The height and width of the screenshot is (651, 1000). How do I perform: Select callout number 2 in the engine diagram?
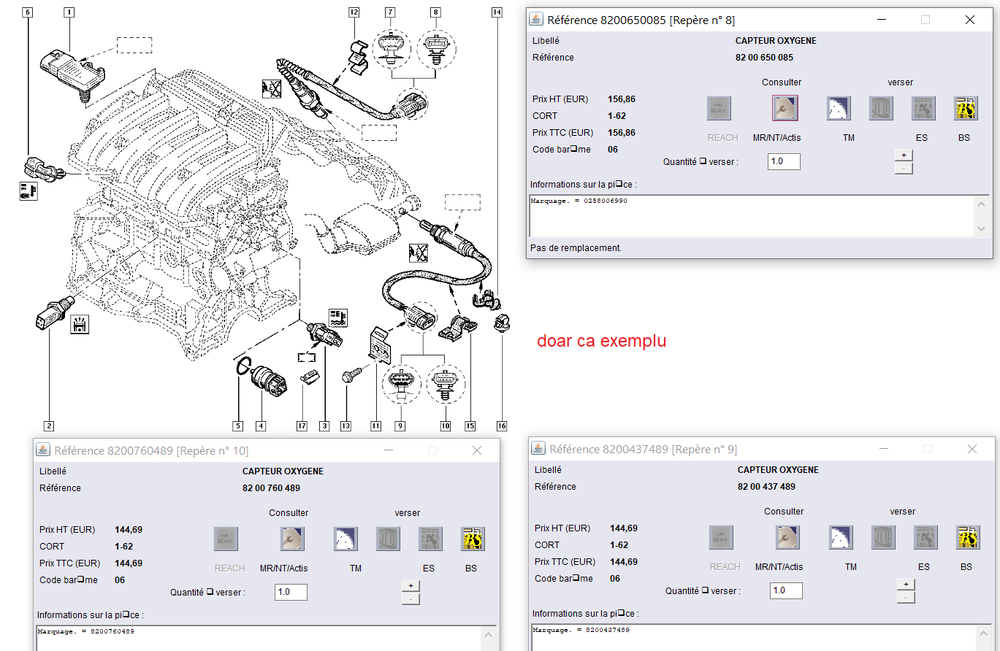point(48,426)
